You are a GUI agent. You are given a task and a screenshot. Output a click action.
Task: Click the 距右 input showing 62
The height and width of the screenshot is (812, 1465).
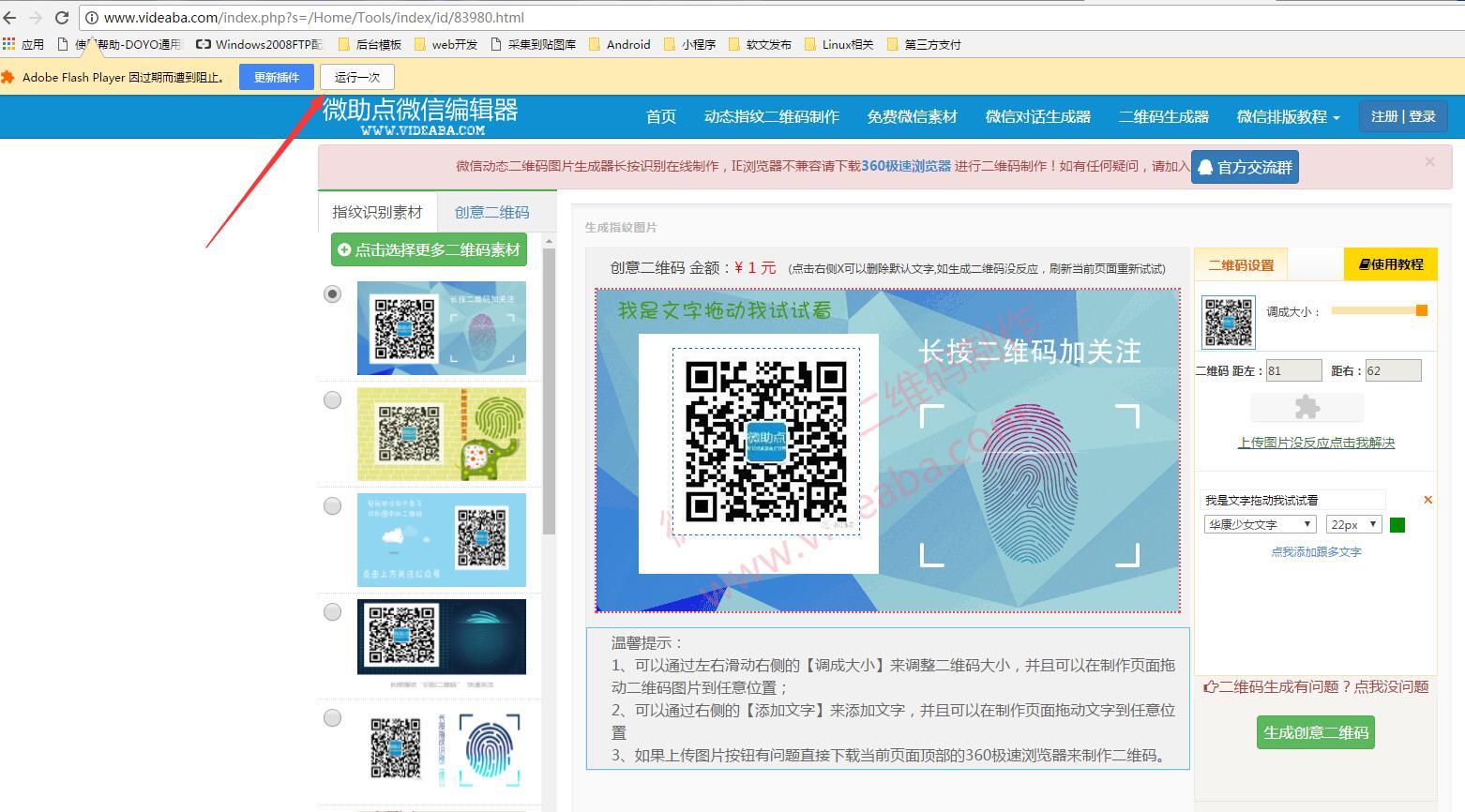1394,370
